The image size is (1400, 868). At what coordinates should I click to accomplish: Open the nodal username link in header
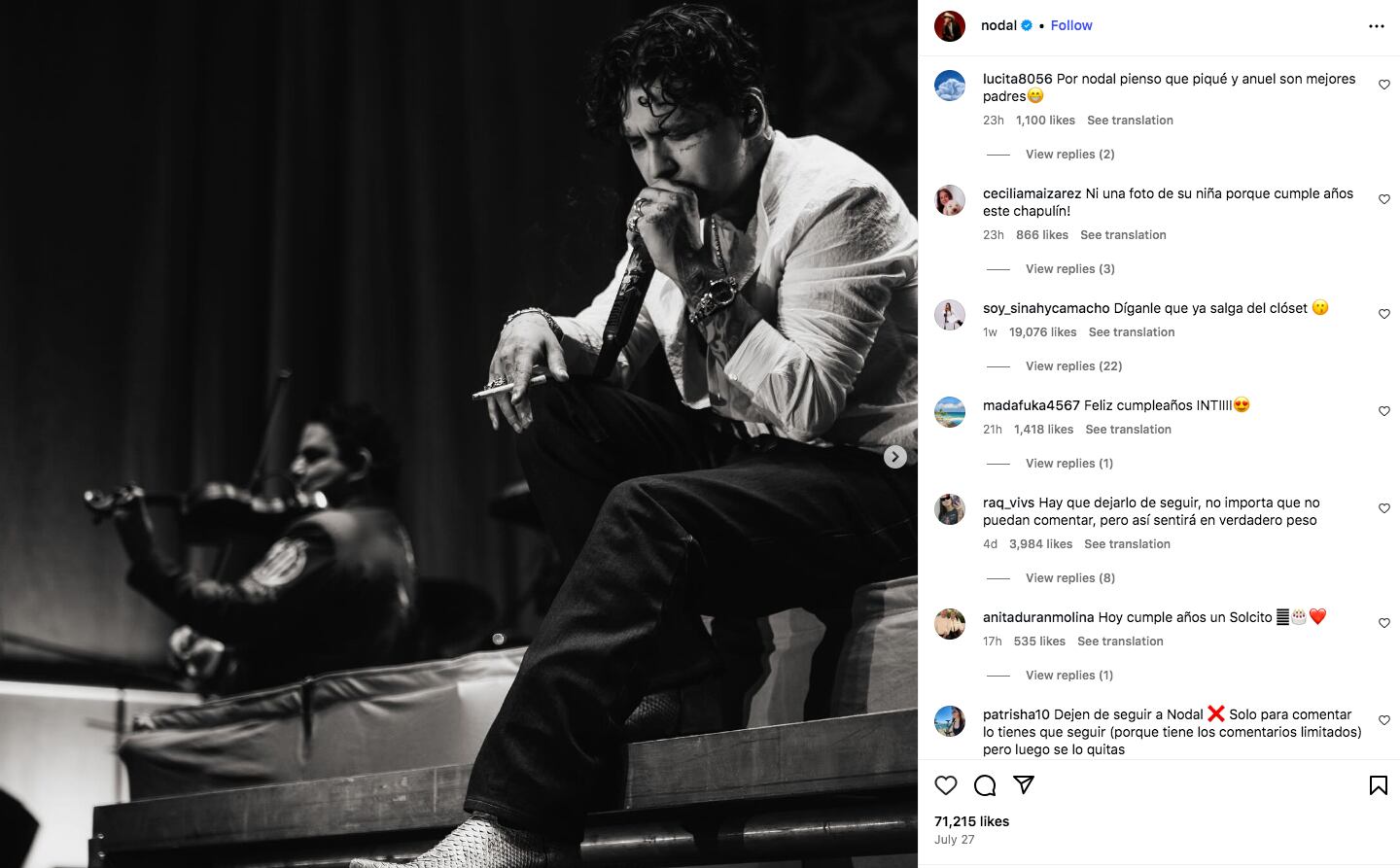(x=998, y=25)
